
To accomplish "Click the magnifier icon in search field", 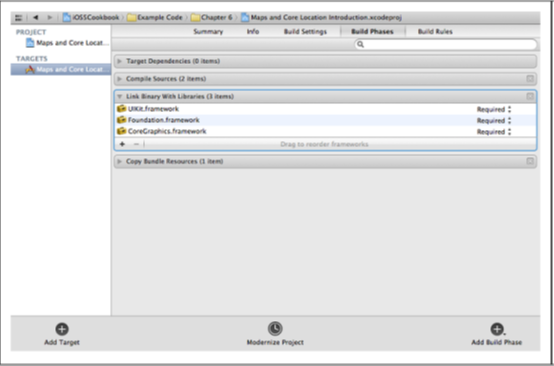I will pos(360,45).
